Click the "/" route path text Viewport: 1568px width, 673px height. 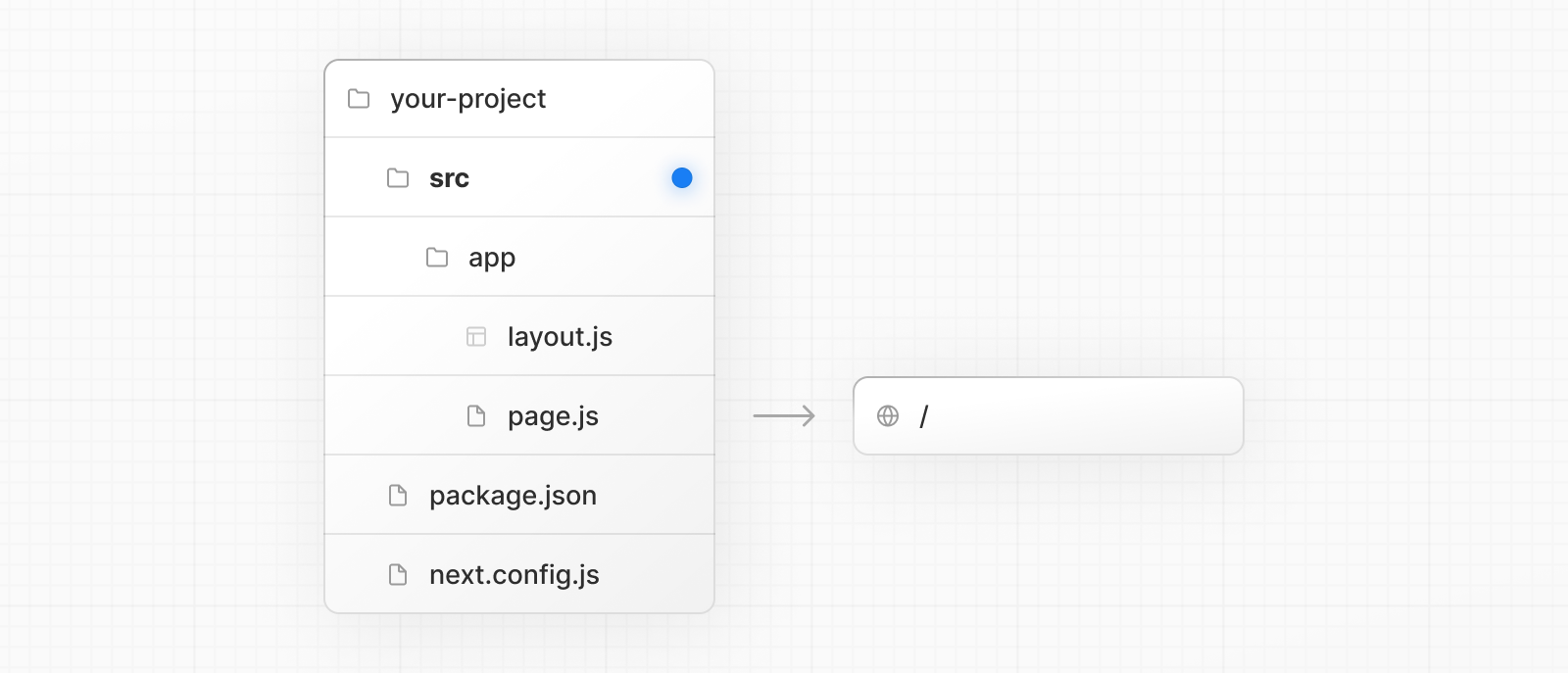923,416
